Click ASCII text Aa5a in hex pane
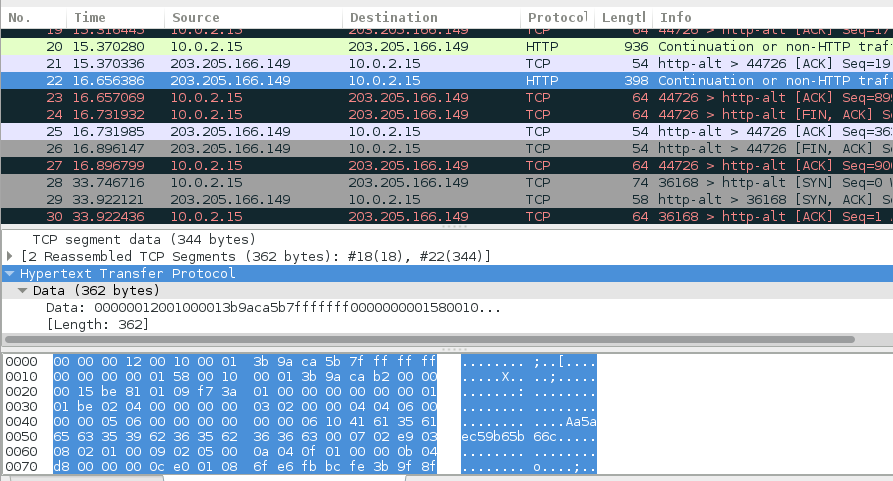 coord(581,422)
